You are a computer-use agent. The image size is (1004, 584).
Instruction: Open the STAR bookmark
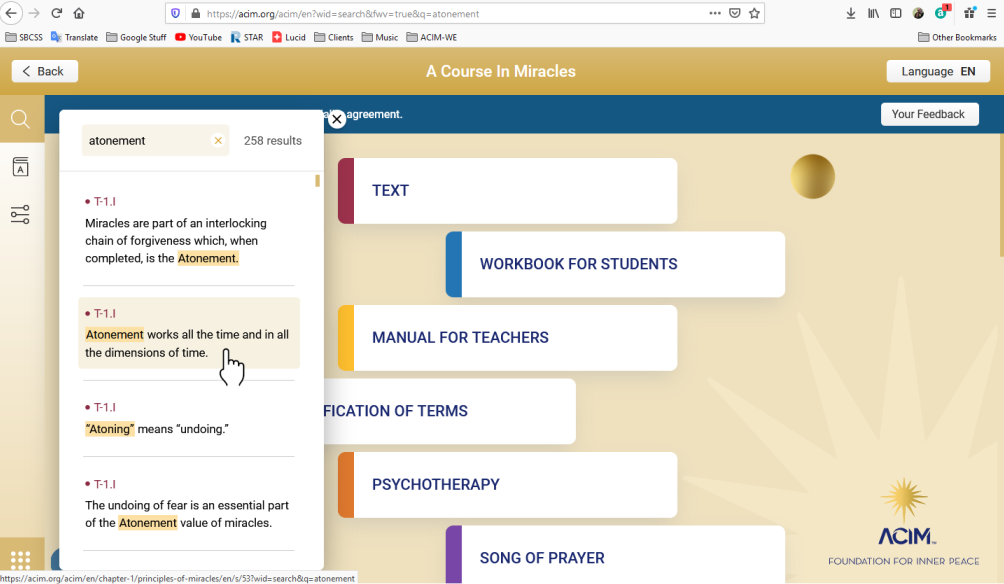tap(247, 37)
